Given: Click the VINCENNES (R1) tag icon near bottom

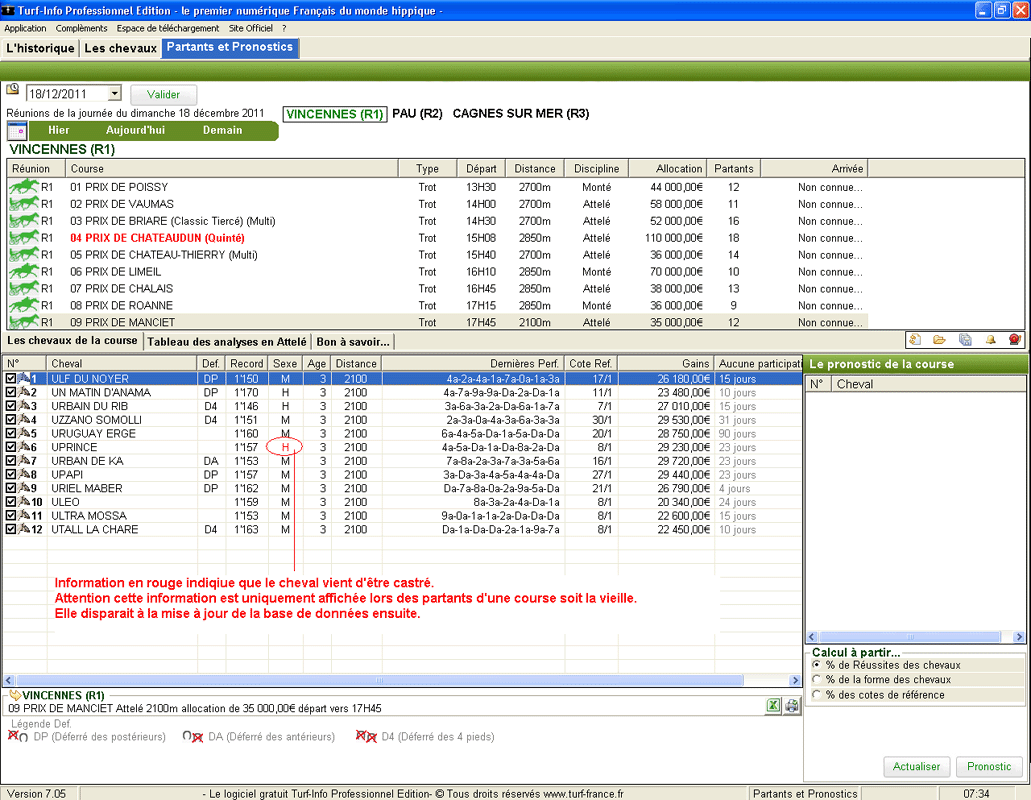Looking at the screenshot, I should coord(14,695).
